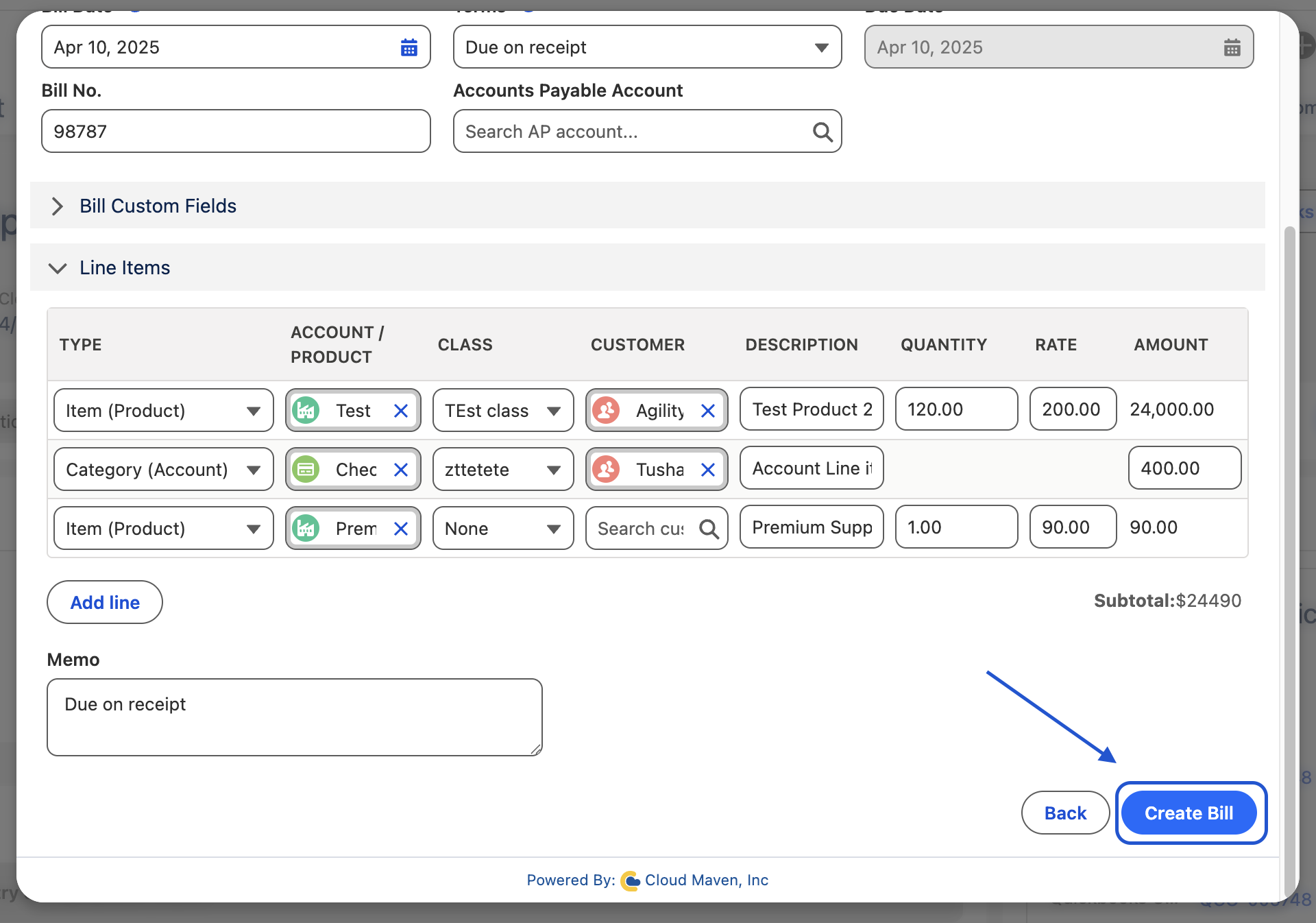
Task: Click the Test Product 2 description field
Action: (x=812, y=409)
